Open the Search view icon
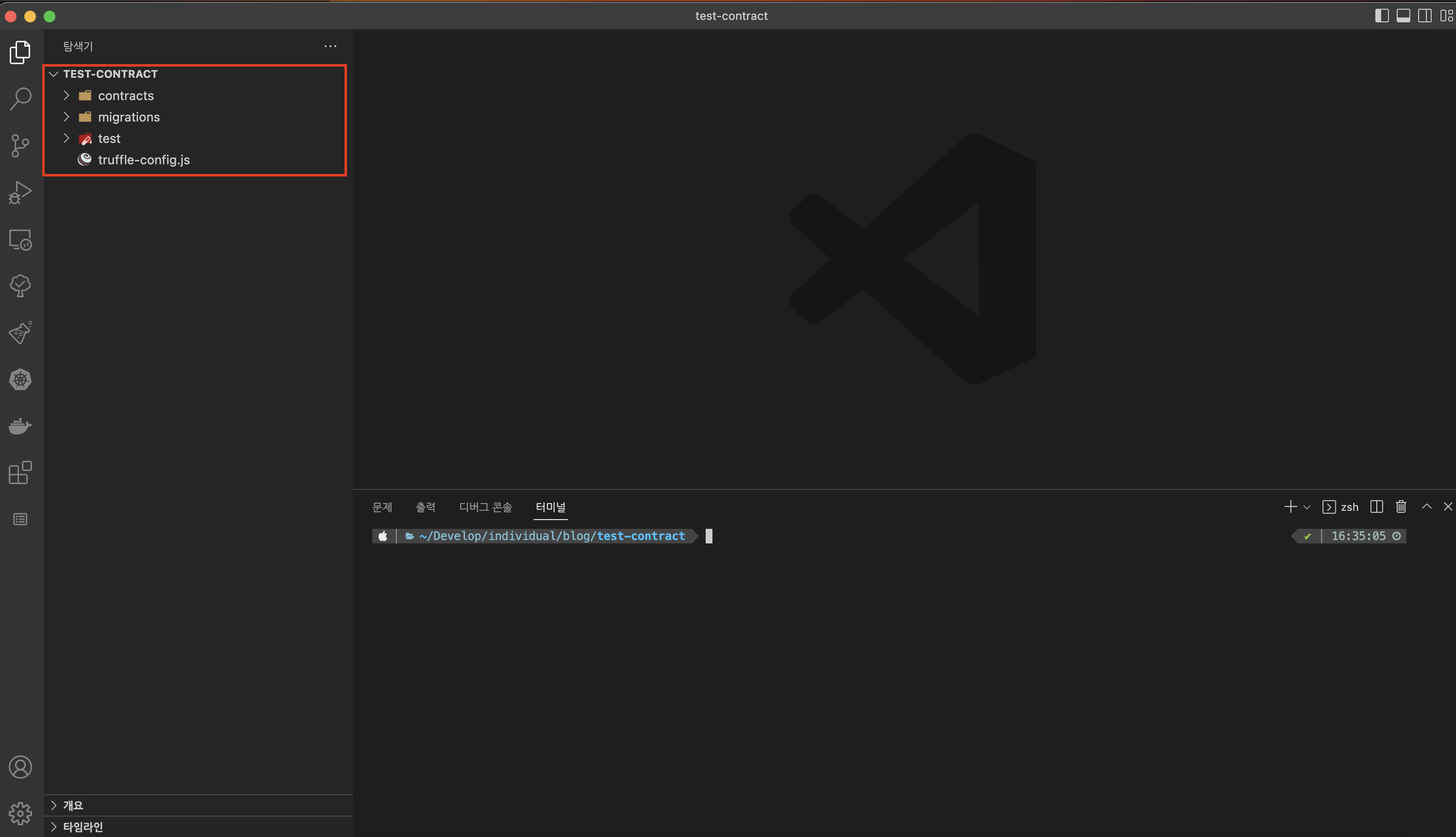The height and width of the screenshot is (837, 1456). (20, 99)
